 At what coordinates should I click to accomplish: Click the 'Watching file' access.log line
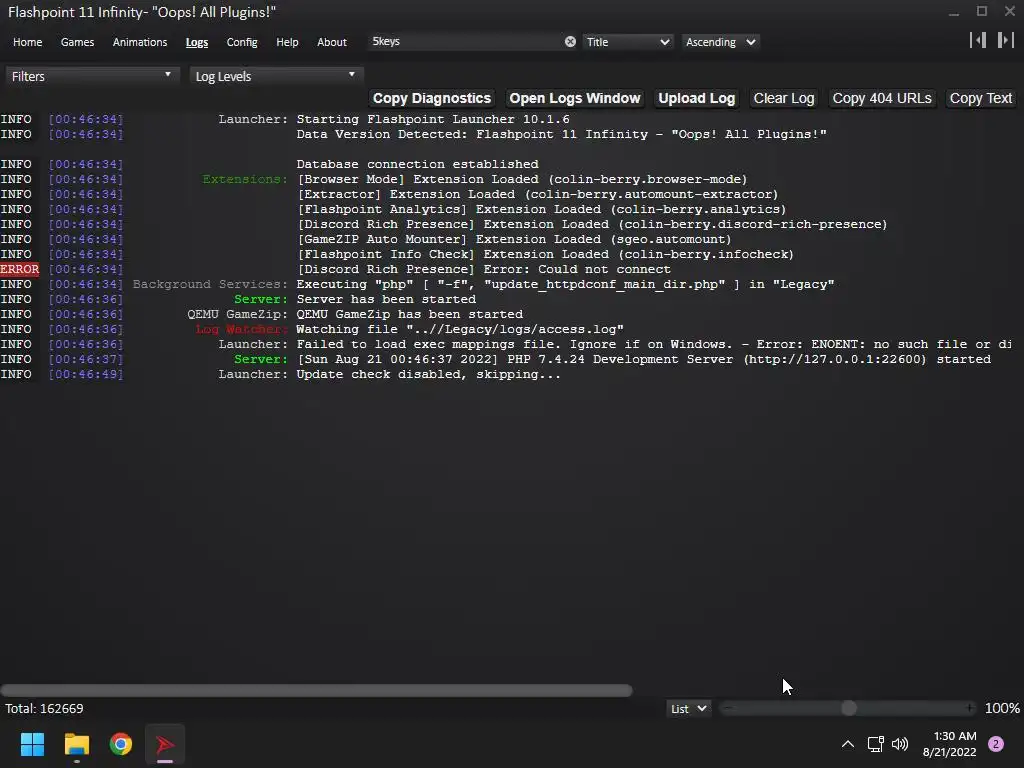[460, 329]
